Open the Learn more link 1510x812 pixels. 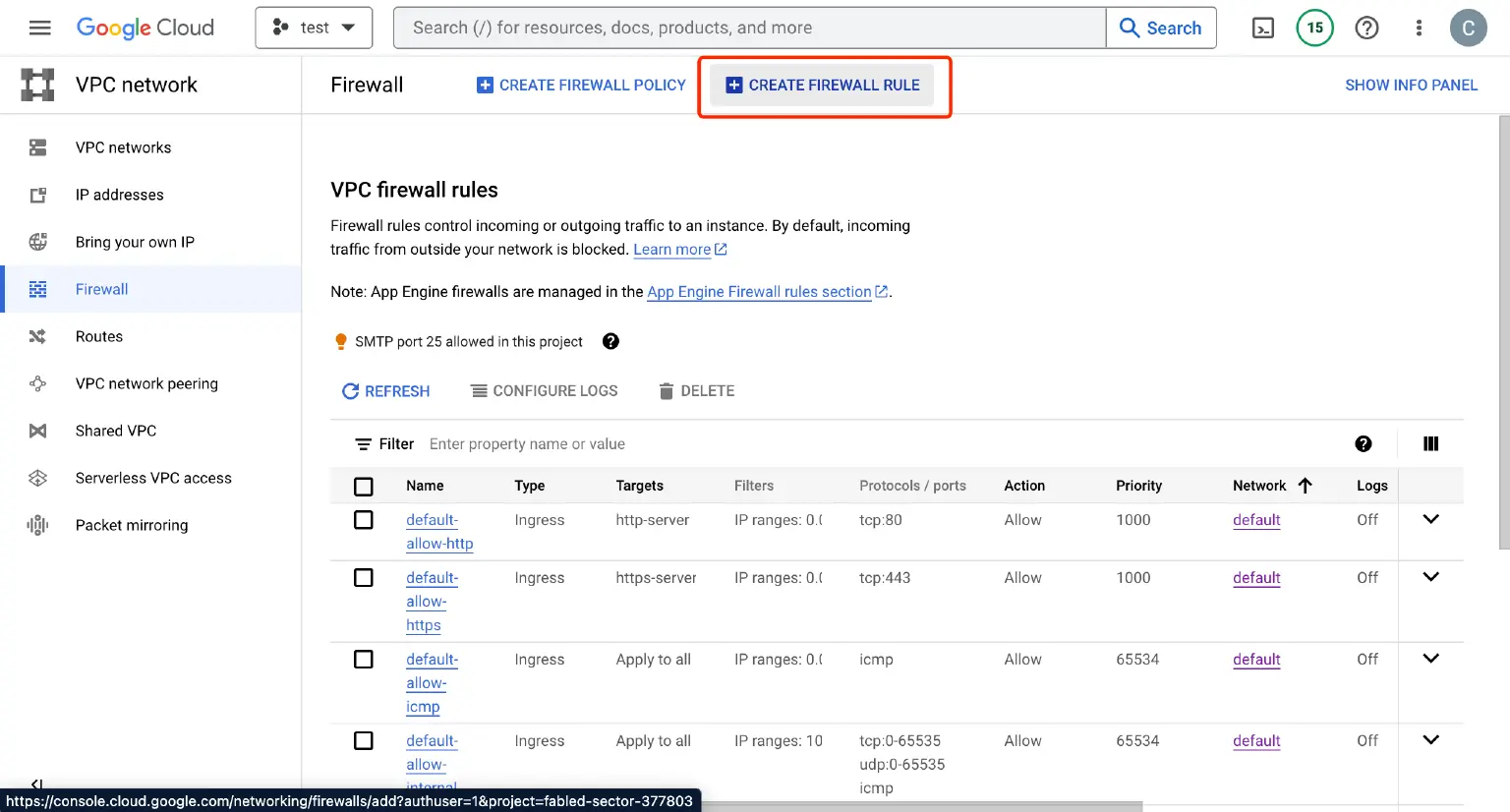(x=672, y=249)
